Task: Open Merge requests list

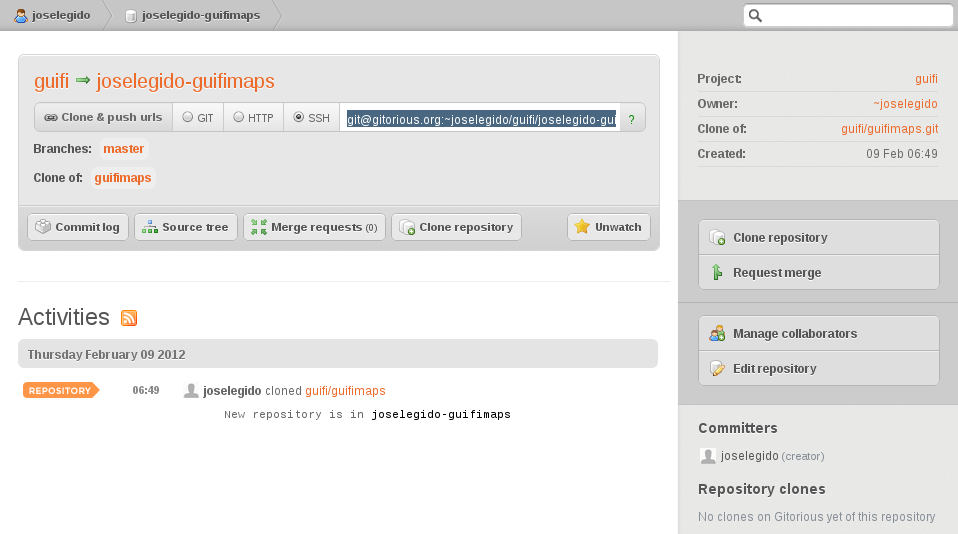Action: [313, 227]
